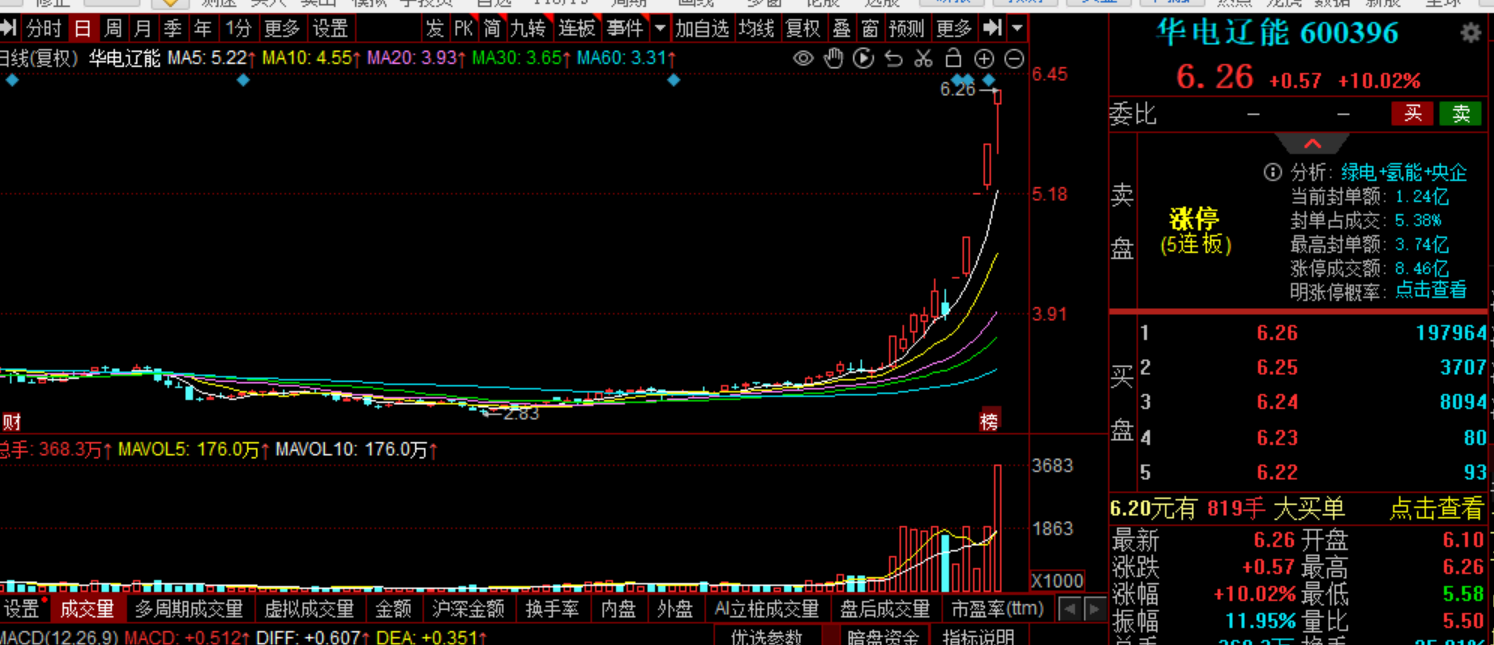The height and width of the screenshot is (645, 1494).
Task: Click the 点击查看 link beside 明涨停概率
Action: tap(1431, 291)
